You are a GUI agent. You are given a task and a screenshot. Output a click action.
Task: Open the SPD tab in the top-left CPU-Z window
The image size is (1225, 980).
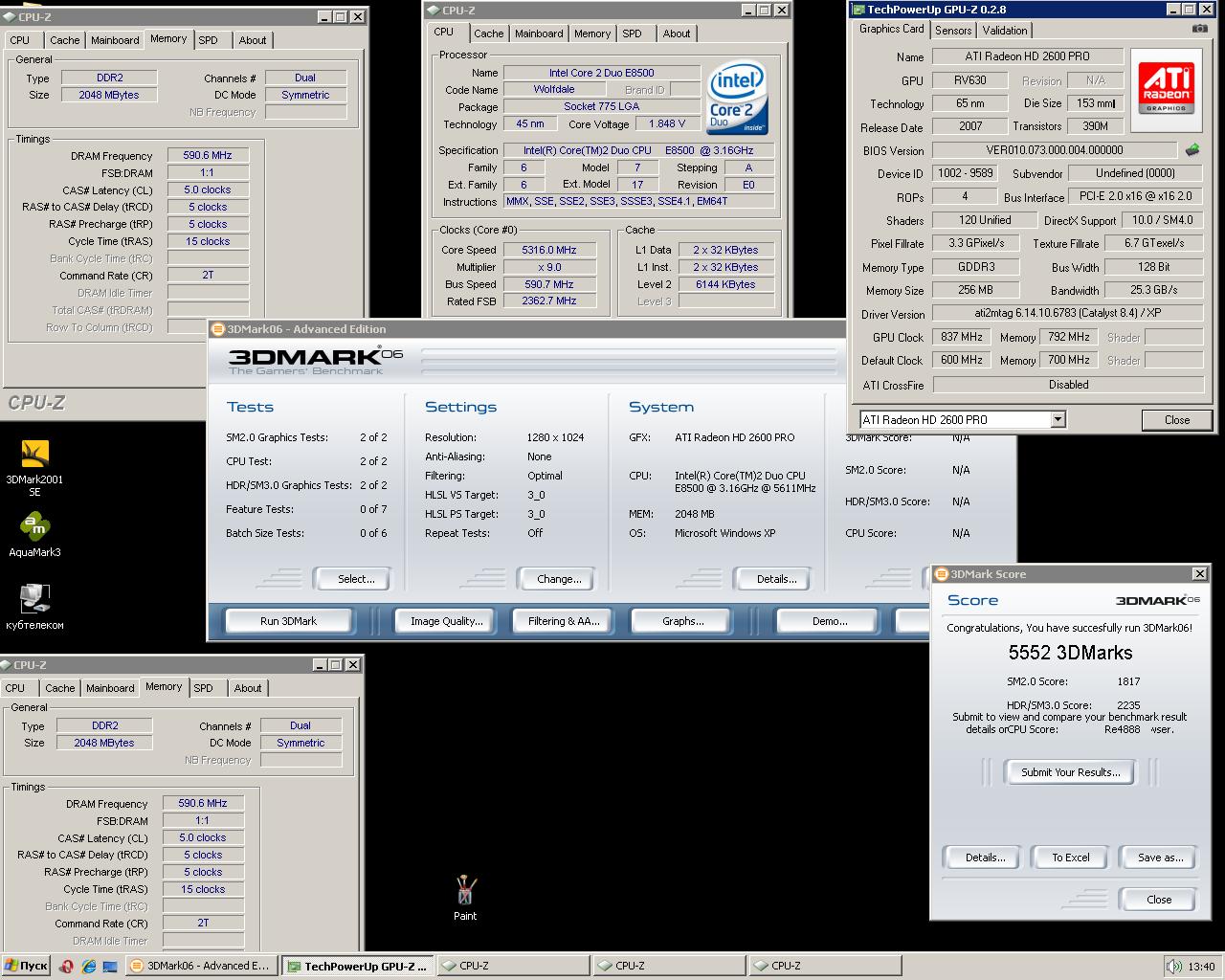pyautogui.click(x=209, y=40)
